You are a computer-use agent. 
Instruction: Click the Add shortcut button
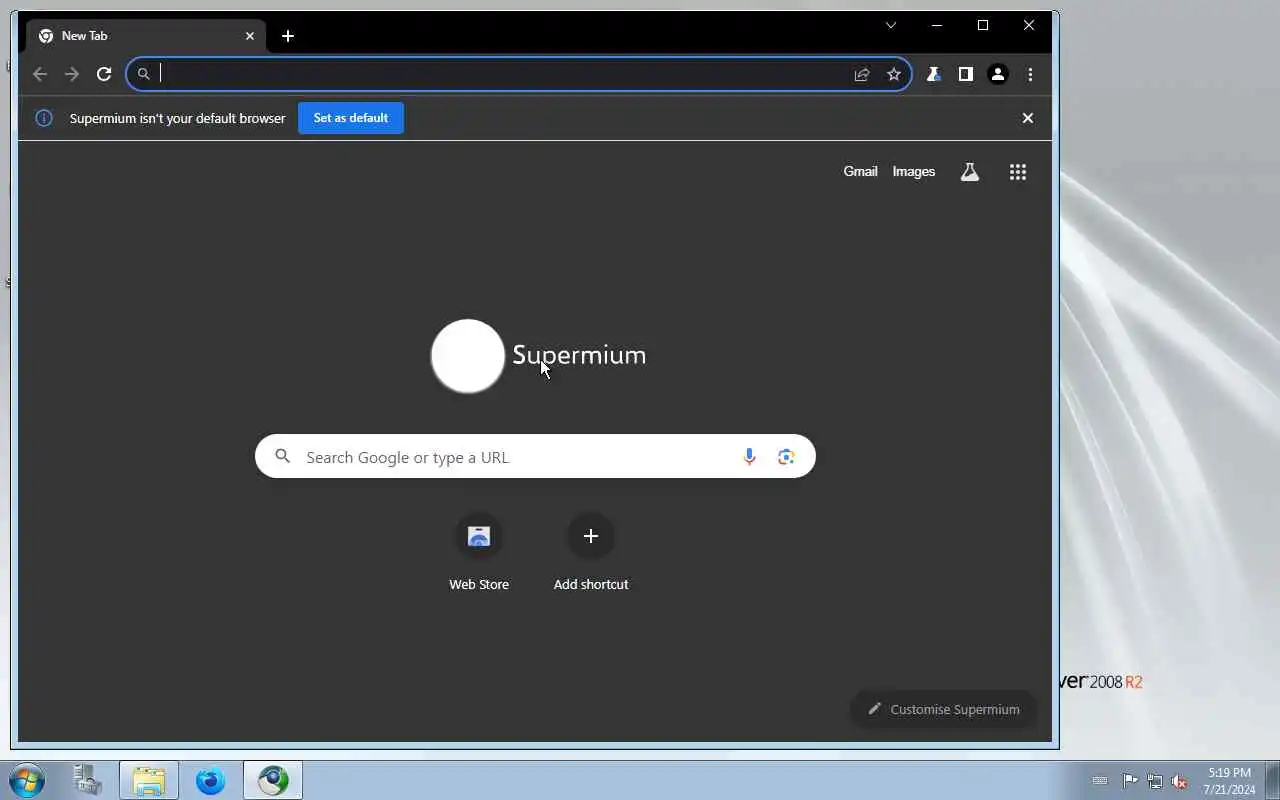click(x=591, y=553)
